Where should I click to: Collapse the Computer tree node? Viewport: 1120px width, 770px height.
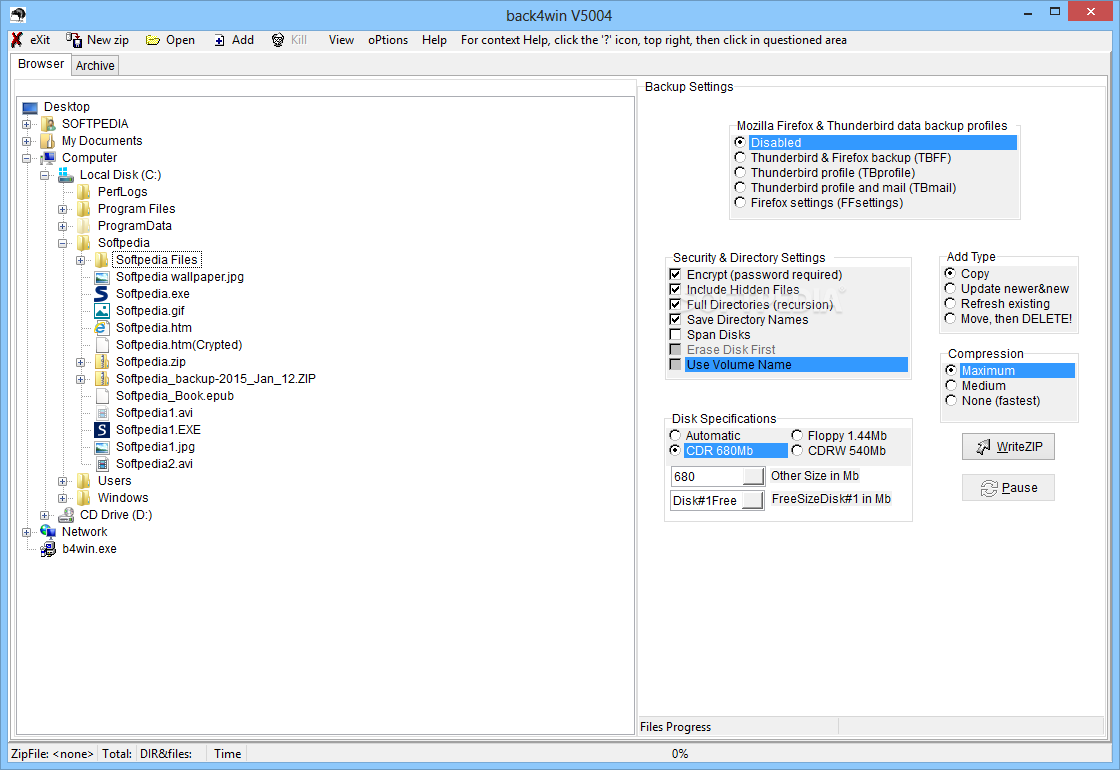[x=26, y=159]
